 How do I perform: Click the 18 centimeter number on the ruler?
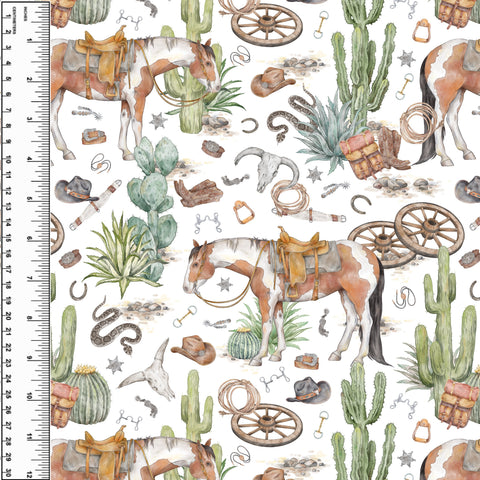point(8,285)
